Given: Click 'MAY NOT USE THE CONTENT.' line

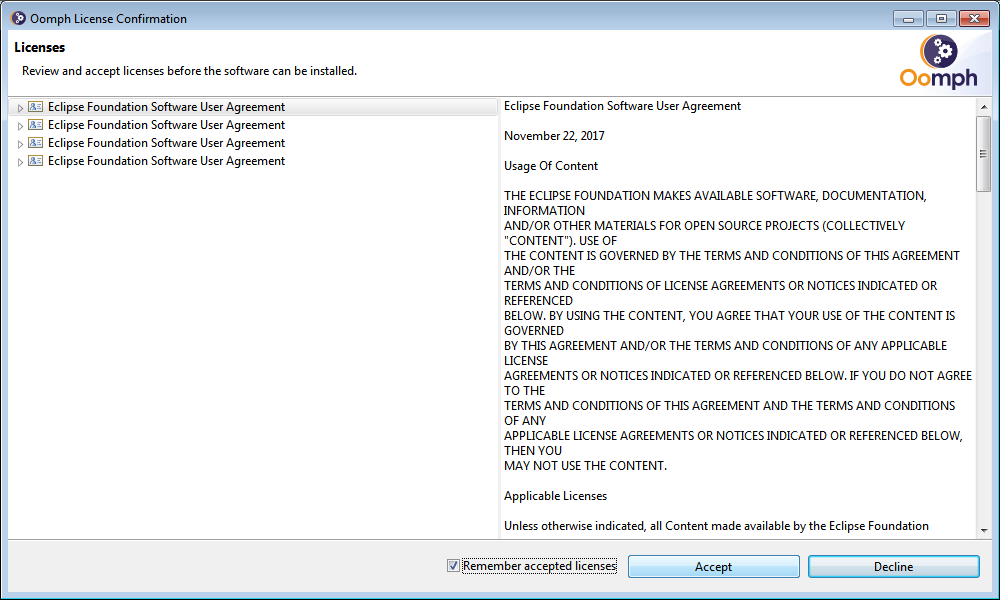Looking at the screenshot, I should [585, 465].
